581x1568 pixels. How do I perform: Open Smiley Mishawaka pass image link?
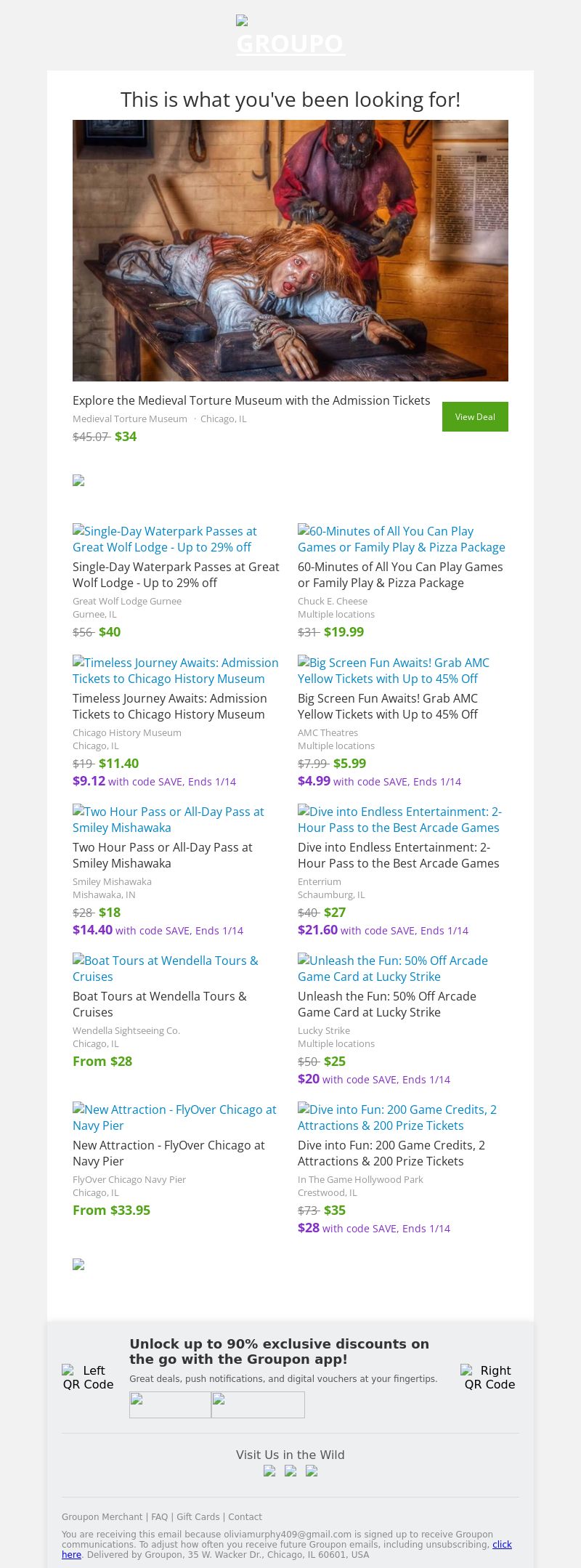click(x=168, y=820)
